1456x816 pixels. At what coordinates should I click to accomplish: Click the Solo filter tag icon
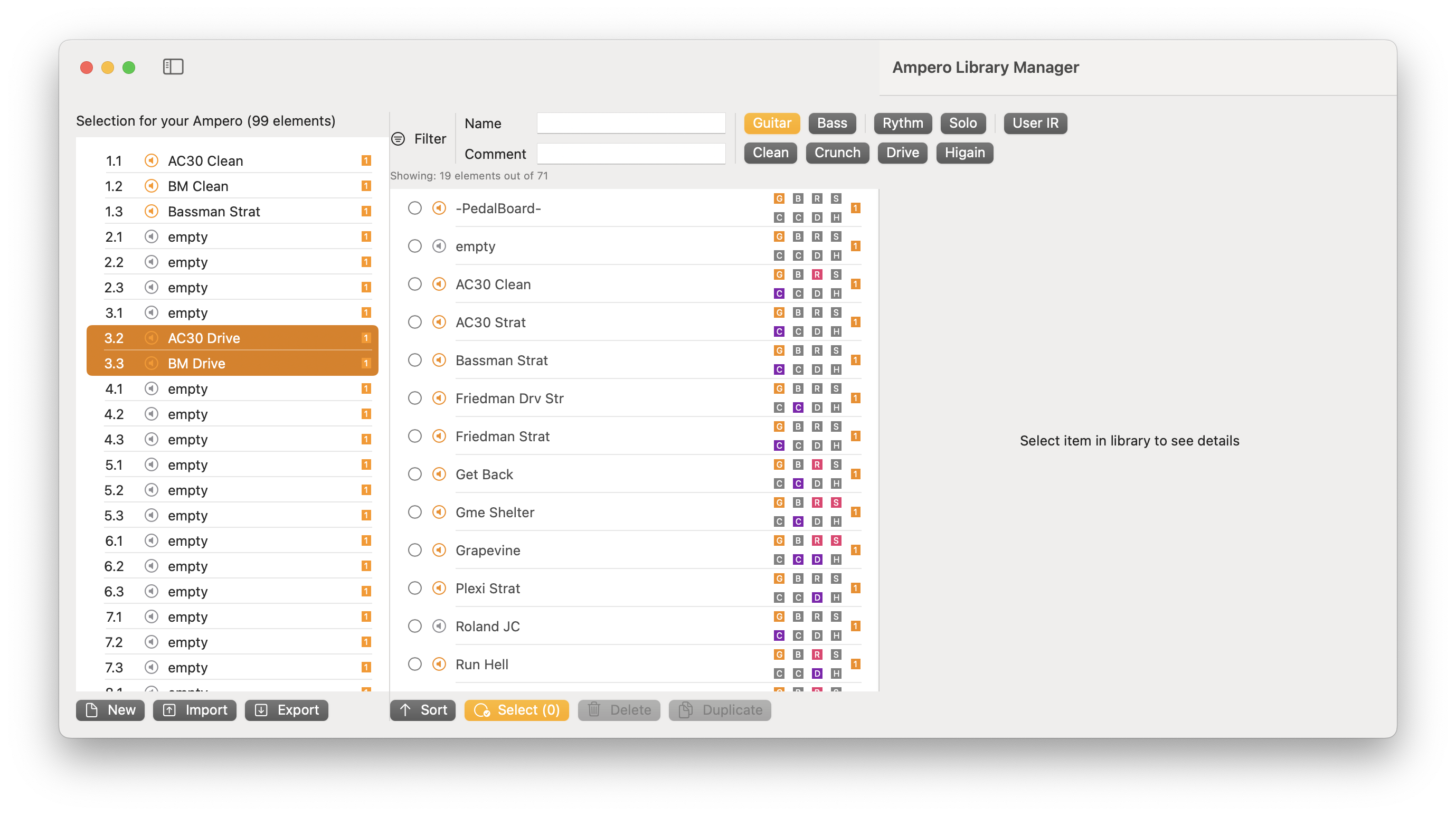[963, 122]
